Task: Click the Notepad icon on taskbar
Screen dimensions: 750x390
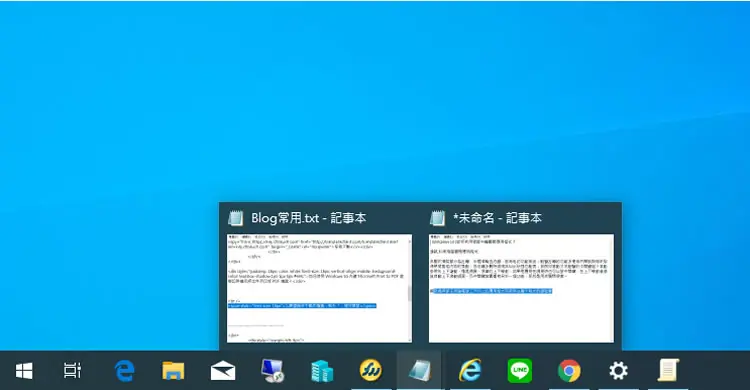Action: coord(419,371)
